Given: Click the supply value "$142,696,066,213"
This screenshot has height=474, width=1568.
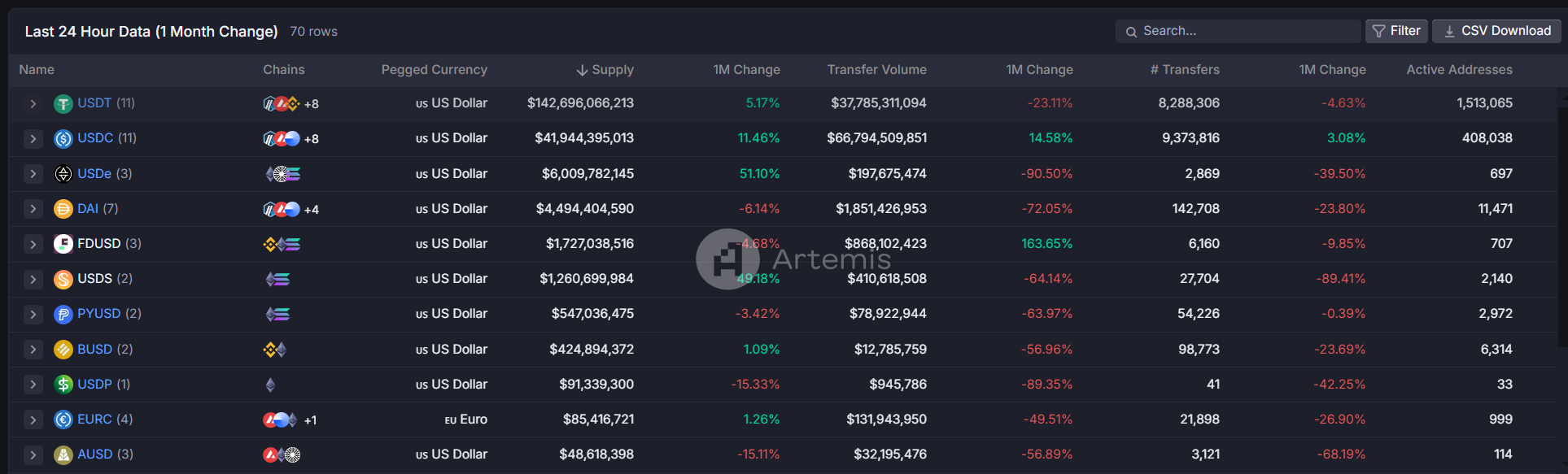Looking at the screenshot, I should (x=580, y=103).
